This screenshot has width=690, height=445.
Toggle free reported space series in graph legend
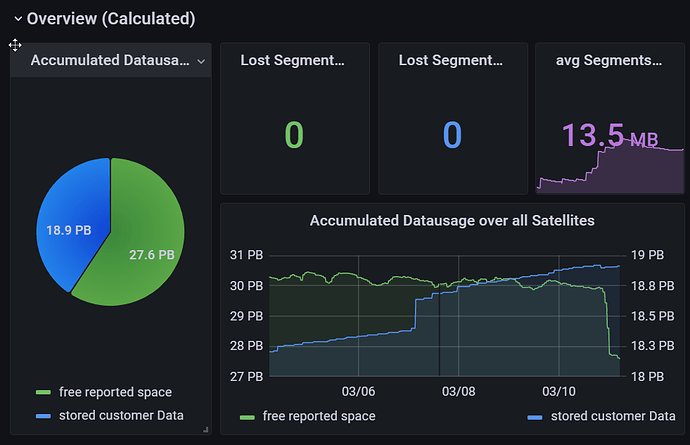[319, 416]
